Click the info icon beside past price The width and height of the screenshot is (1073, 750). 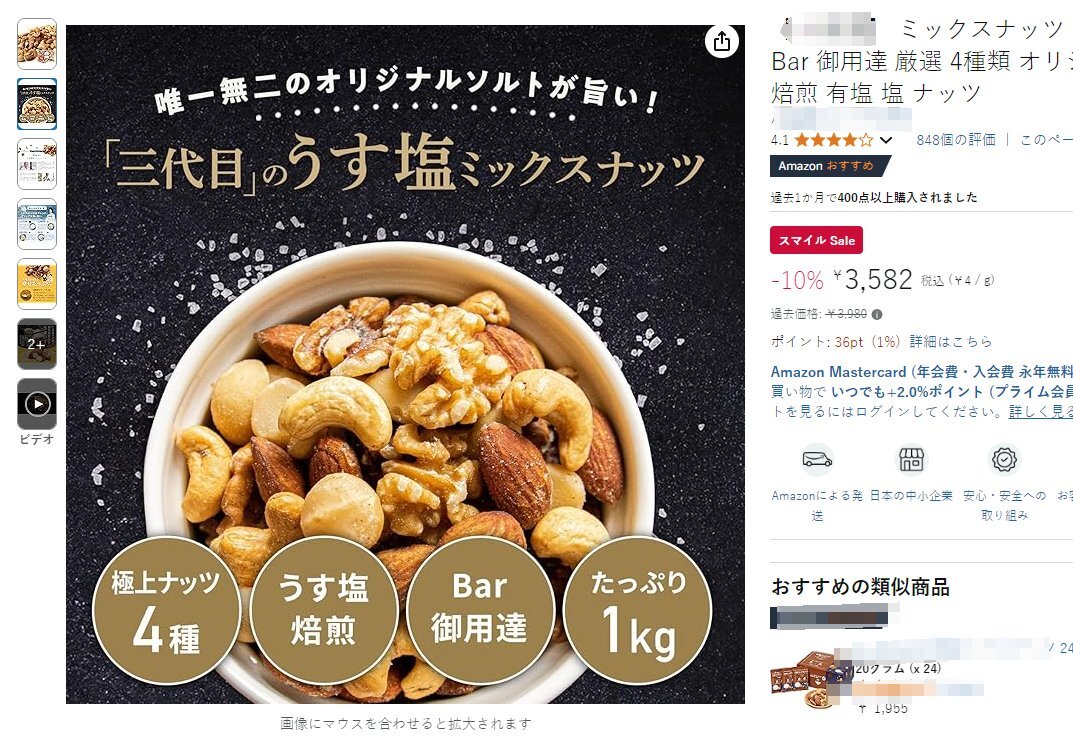pyautogui.click(x=877, y=315)
